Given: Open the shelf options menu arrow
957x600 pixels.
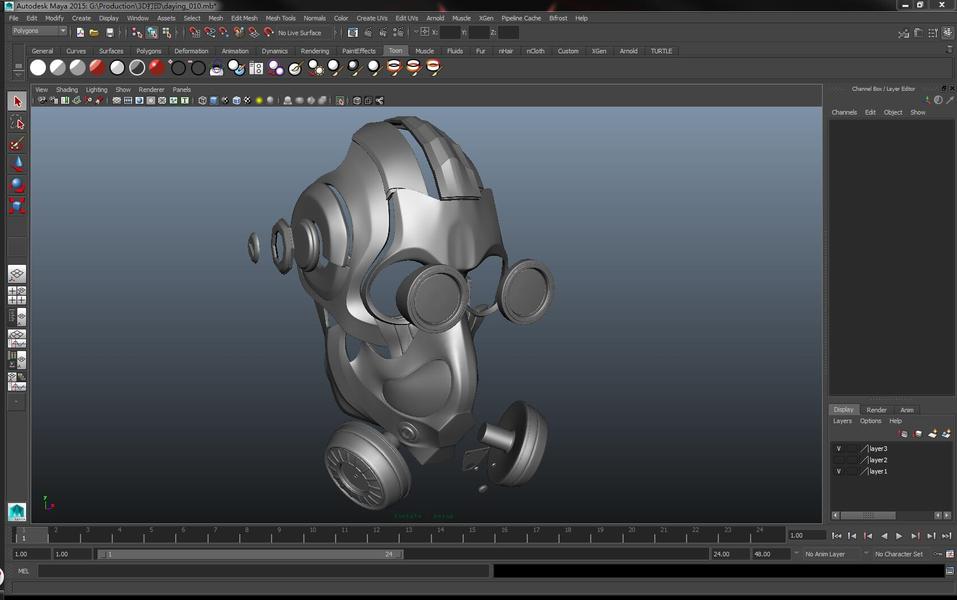Looking at the screenshot, I should [18, 74].
